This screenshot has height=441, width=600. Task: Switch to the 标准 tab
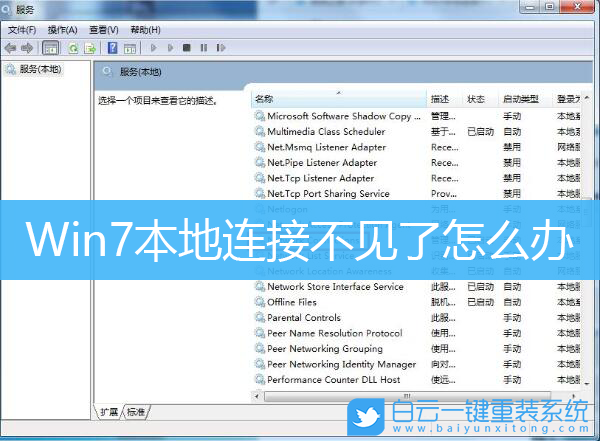coord(136,412)
